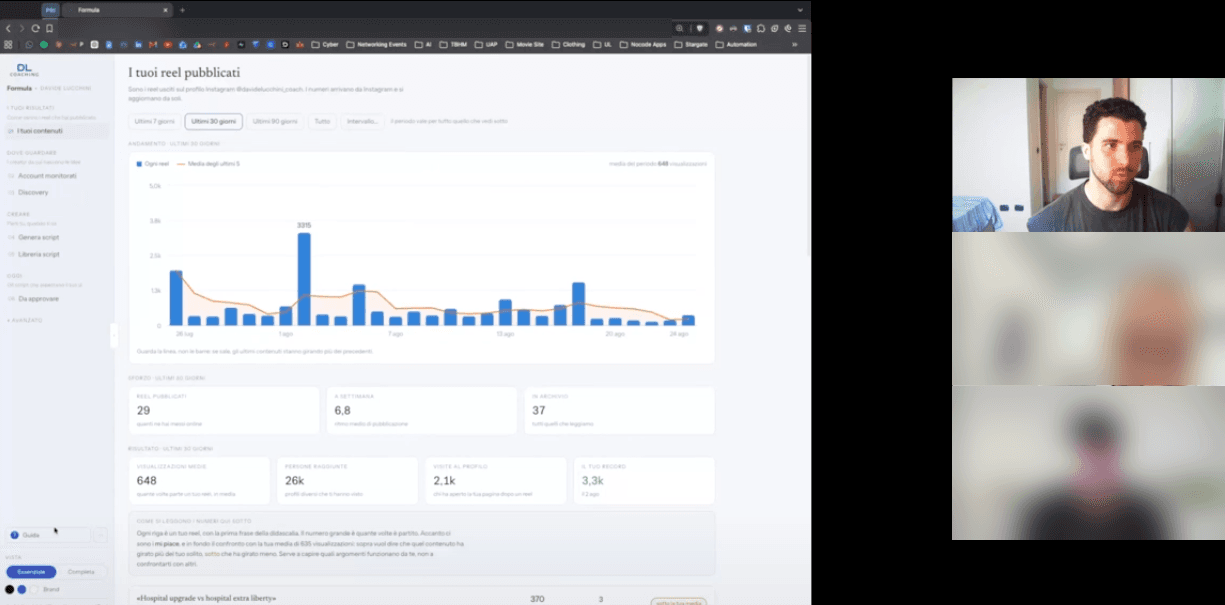Open the Gmail bookmark icon

tap(153, 44)
